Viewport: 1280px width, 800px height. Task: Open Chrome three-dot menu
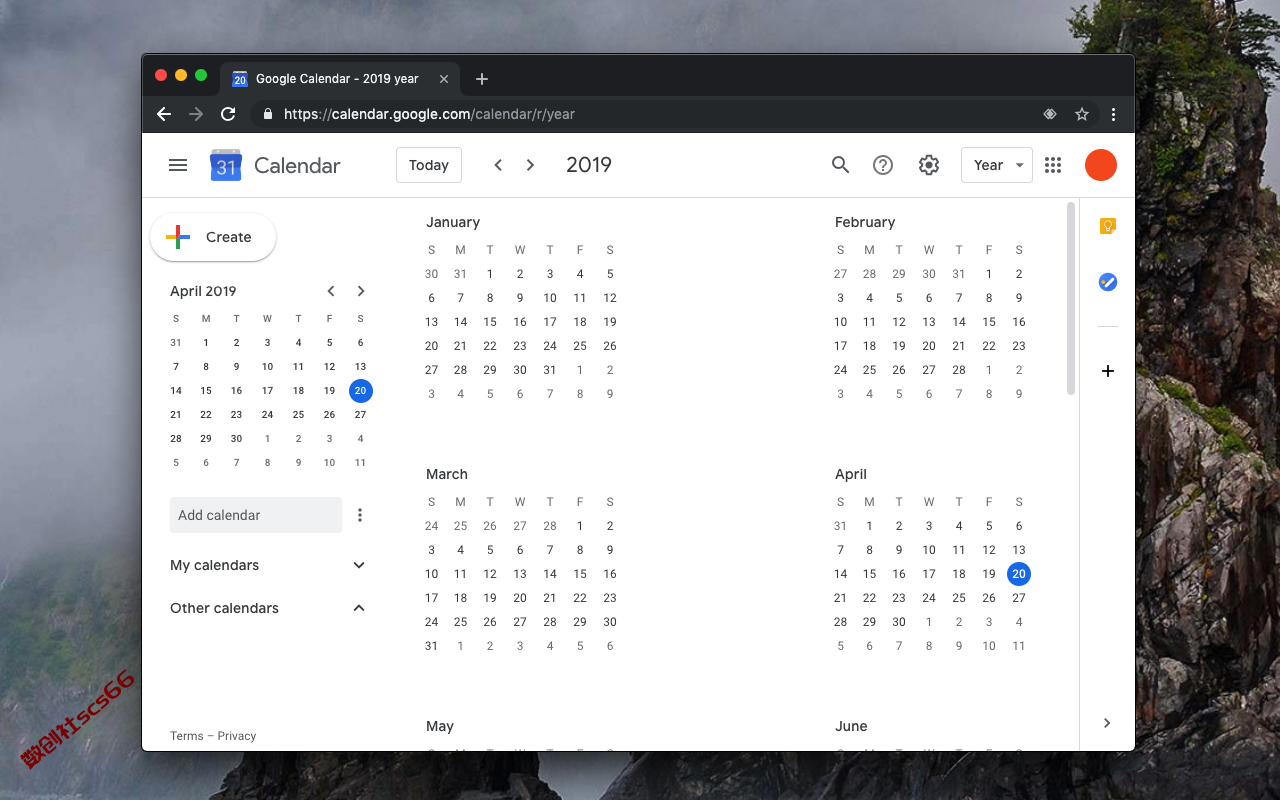click(1114, 114)
